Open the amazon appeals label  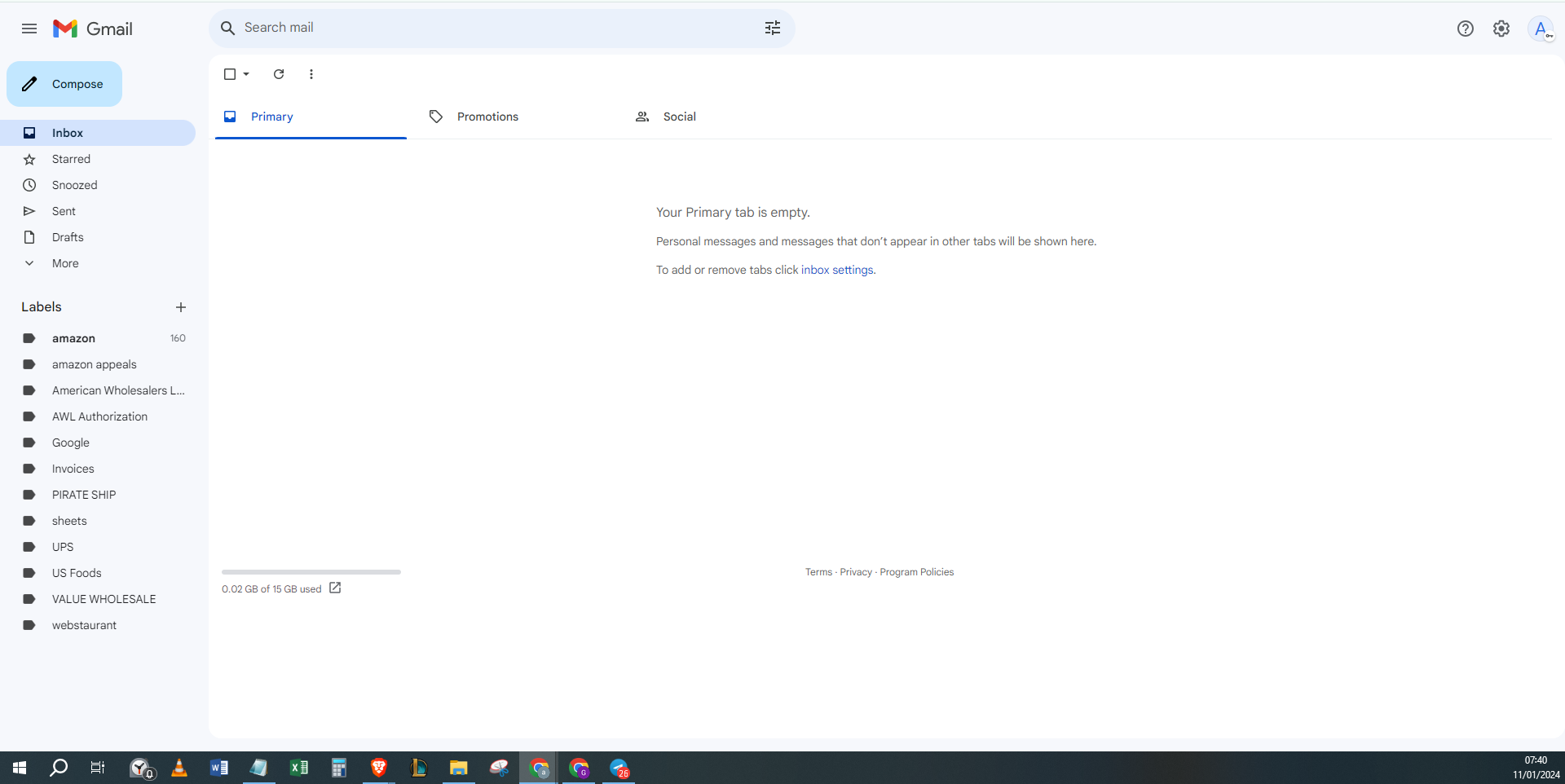click(98, 364)
